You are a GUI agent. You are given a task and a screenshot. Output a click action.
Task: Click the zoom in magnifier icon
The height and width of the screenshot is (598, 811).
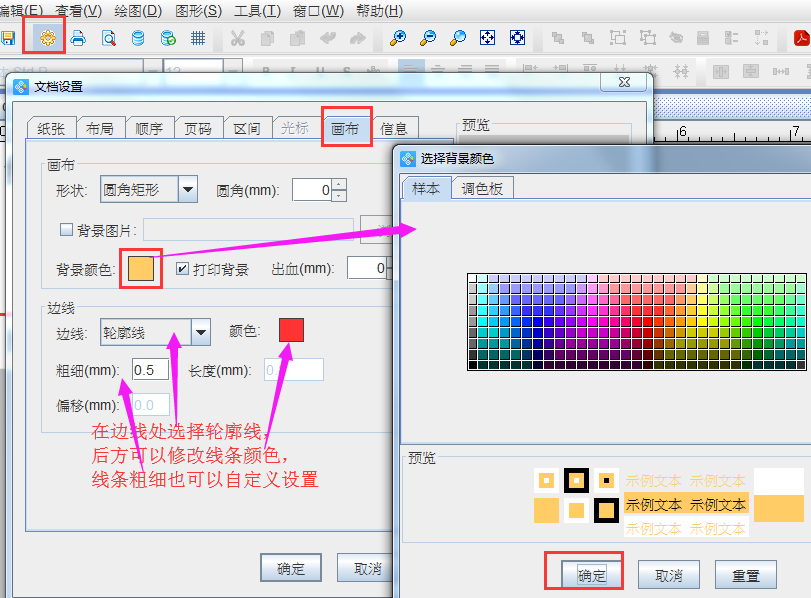coord(398,38)
